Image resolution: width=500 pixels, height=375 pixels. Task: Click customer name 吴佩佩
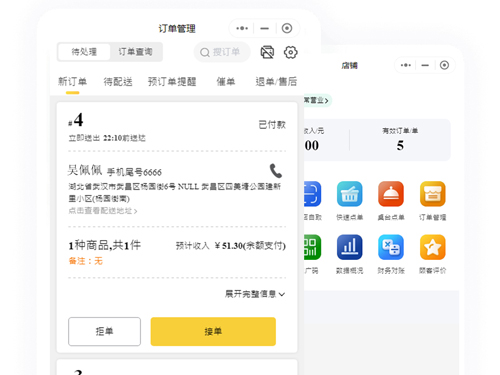pos(85,170)
